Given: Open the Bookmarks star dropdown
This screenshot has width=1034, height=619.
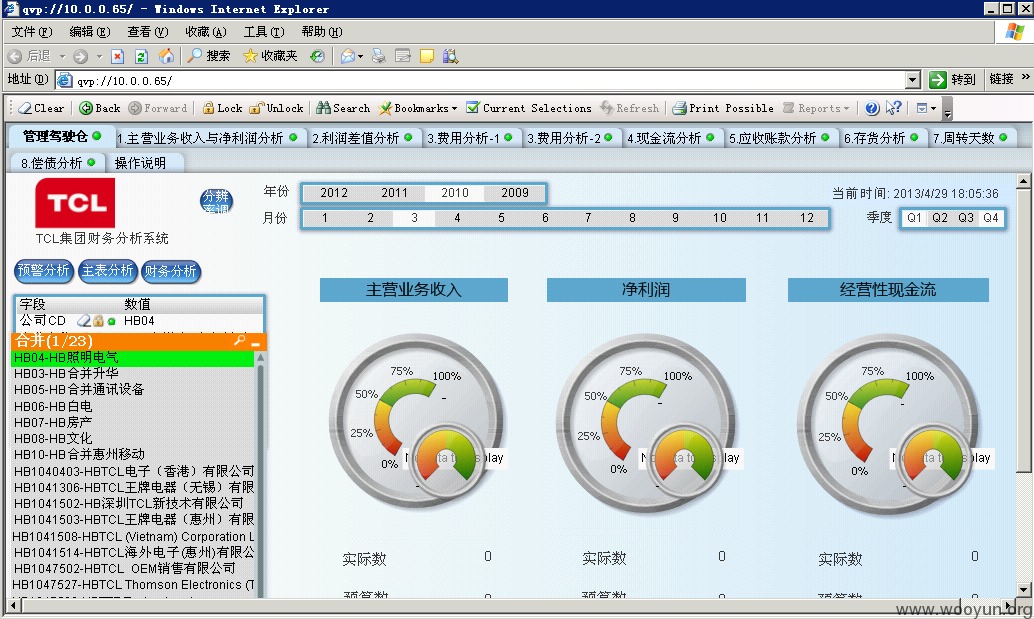Looking at the screenshot, I should tap(418, 108).
